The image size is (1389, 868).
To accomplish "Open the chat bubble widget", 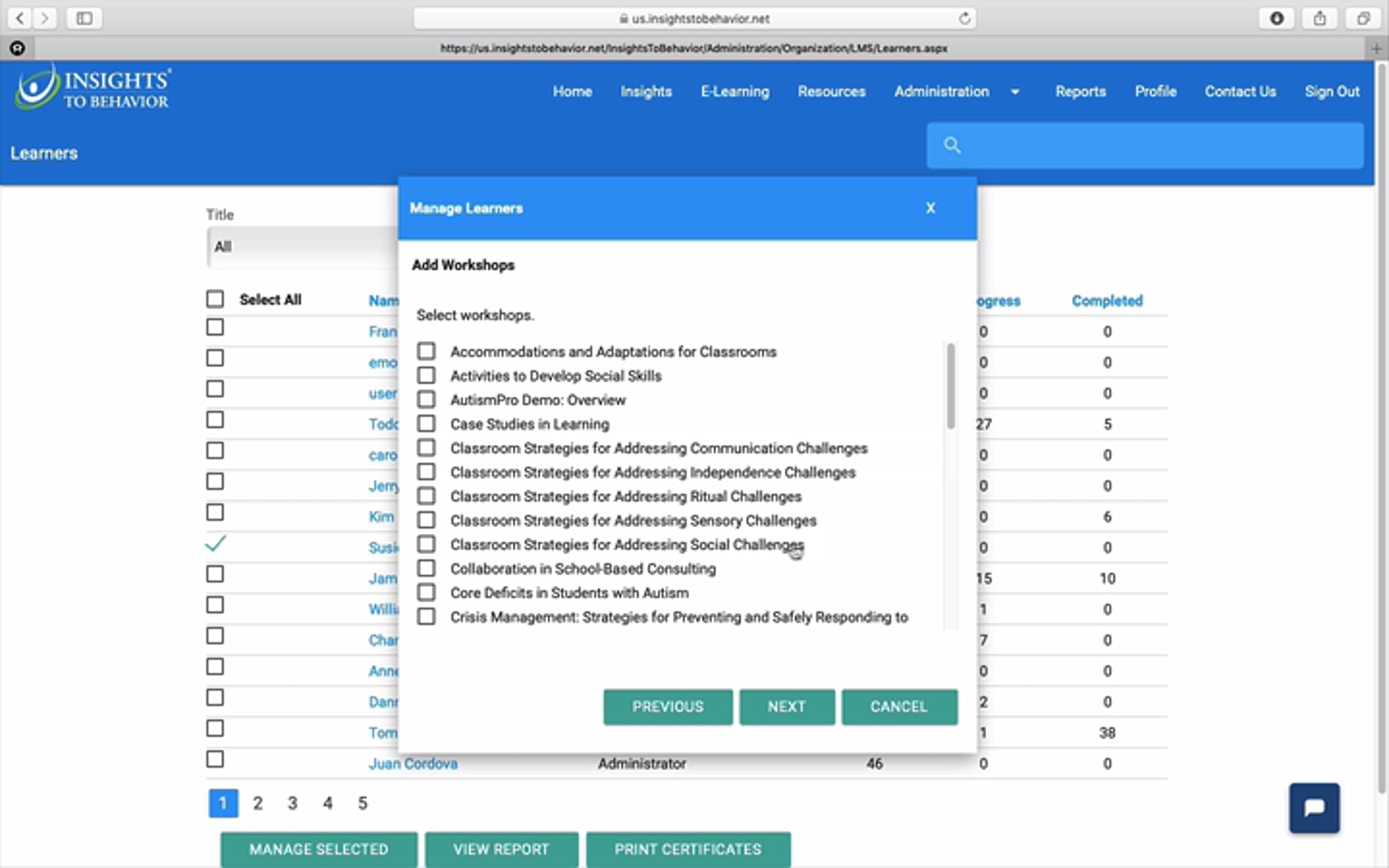I will pos(1314,807).
